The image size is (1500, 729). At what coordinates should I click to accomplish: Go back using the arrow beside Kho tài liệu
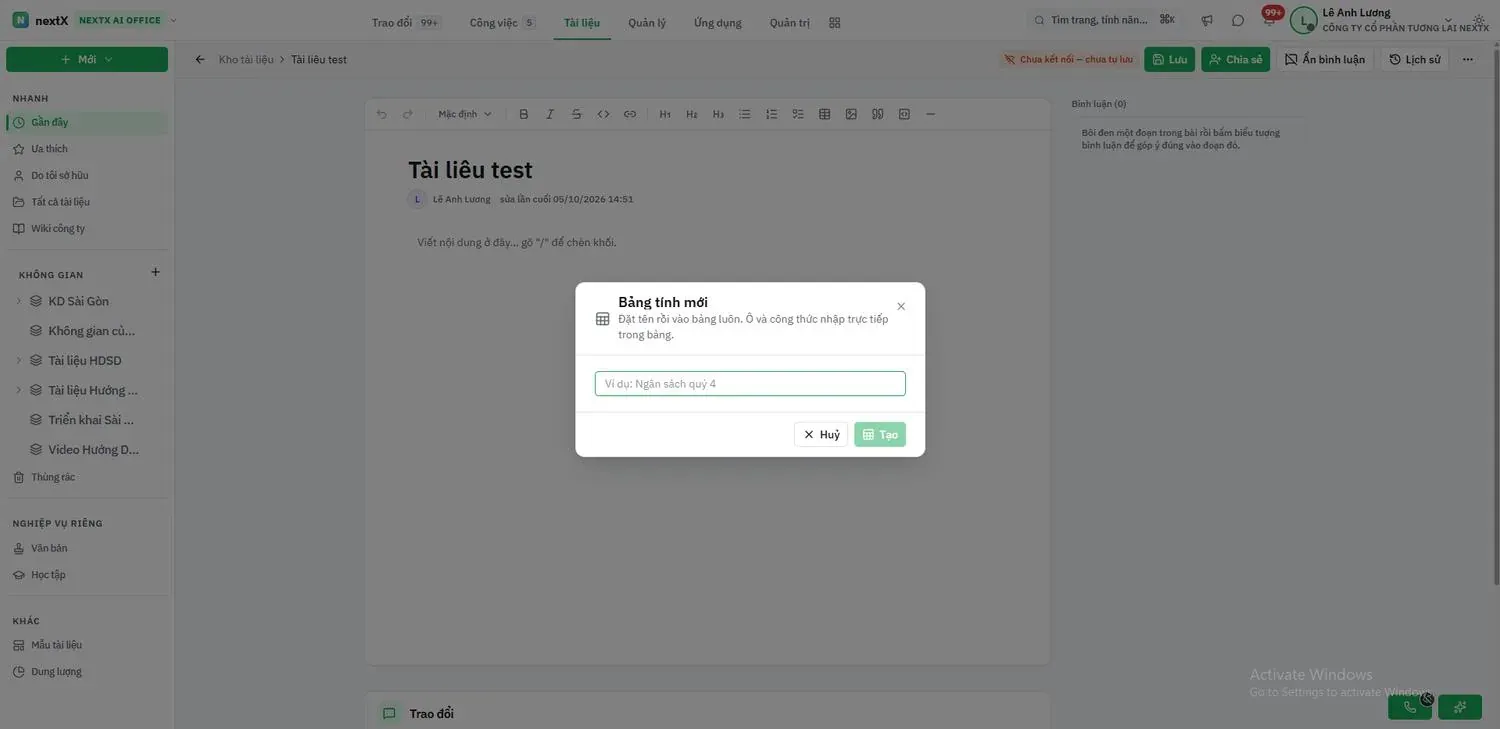tap(200, 59)
